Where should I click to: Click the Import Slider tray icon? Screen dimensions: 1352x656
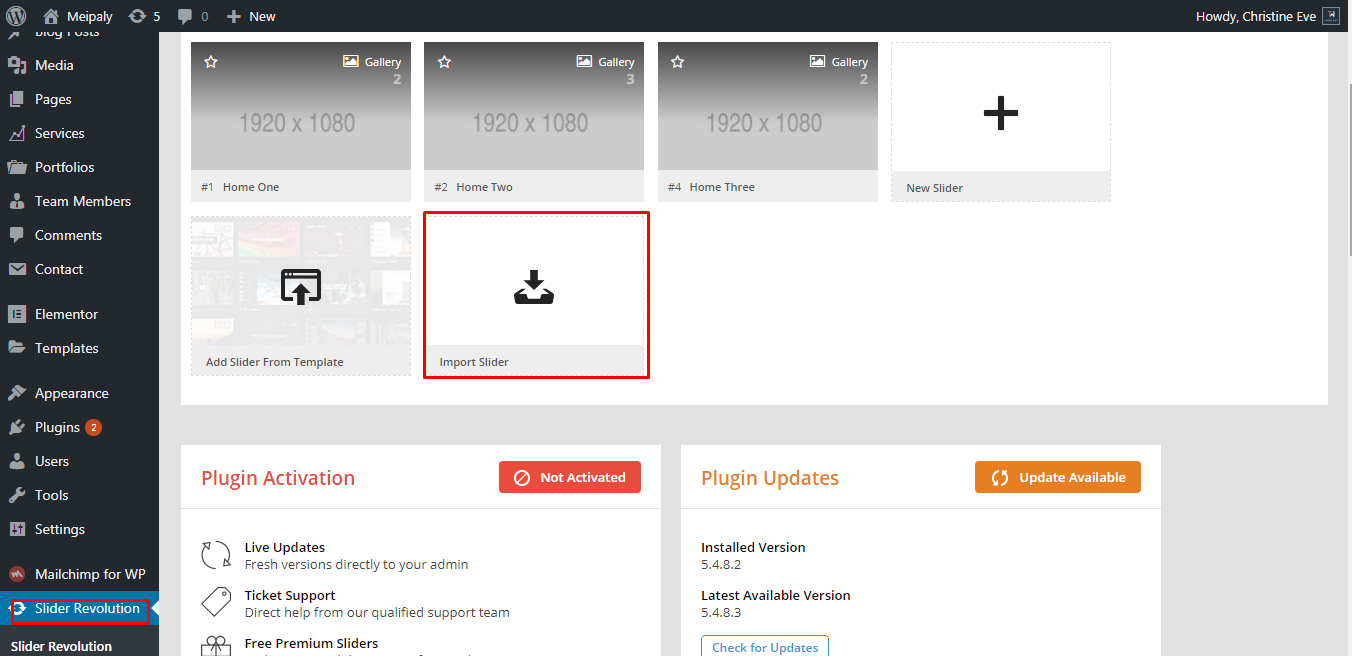coord(534,287)
